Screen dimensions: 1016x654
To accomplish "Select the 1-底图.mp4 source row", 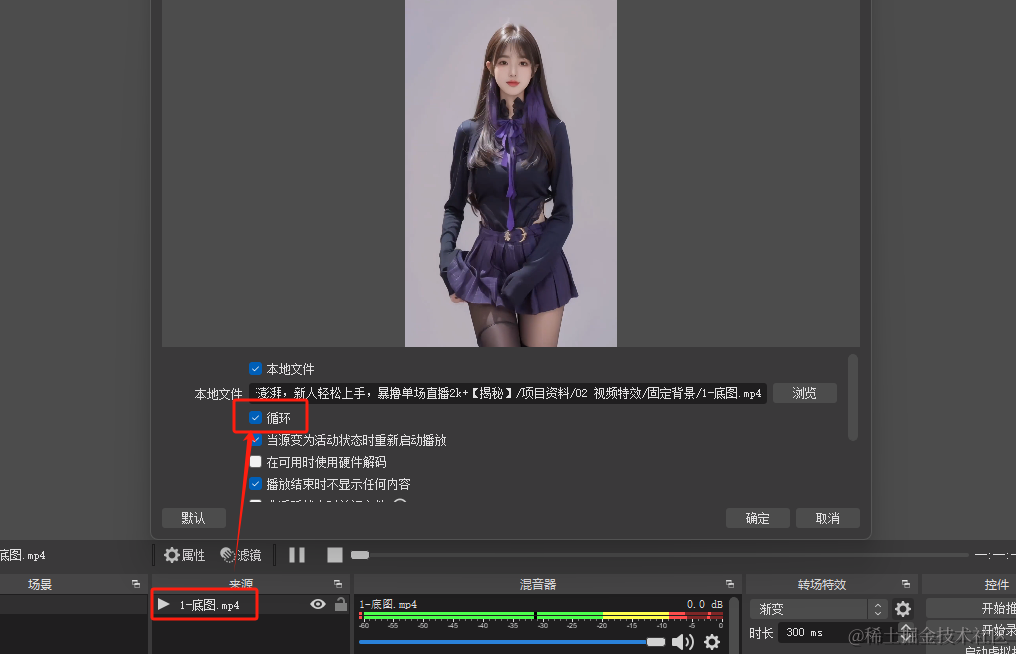I will (250, 604).
